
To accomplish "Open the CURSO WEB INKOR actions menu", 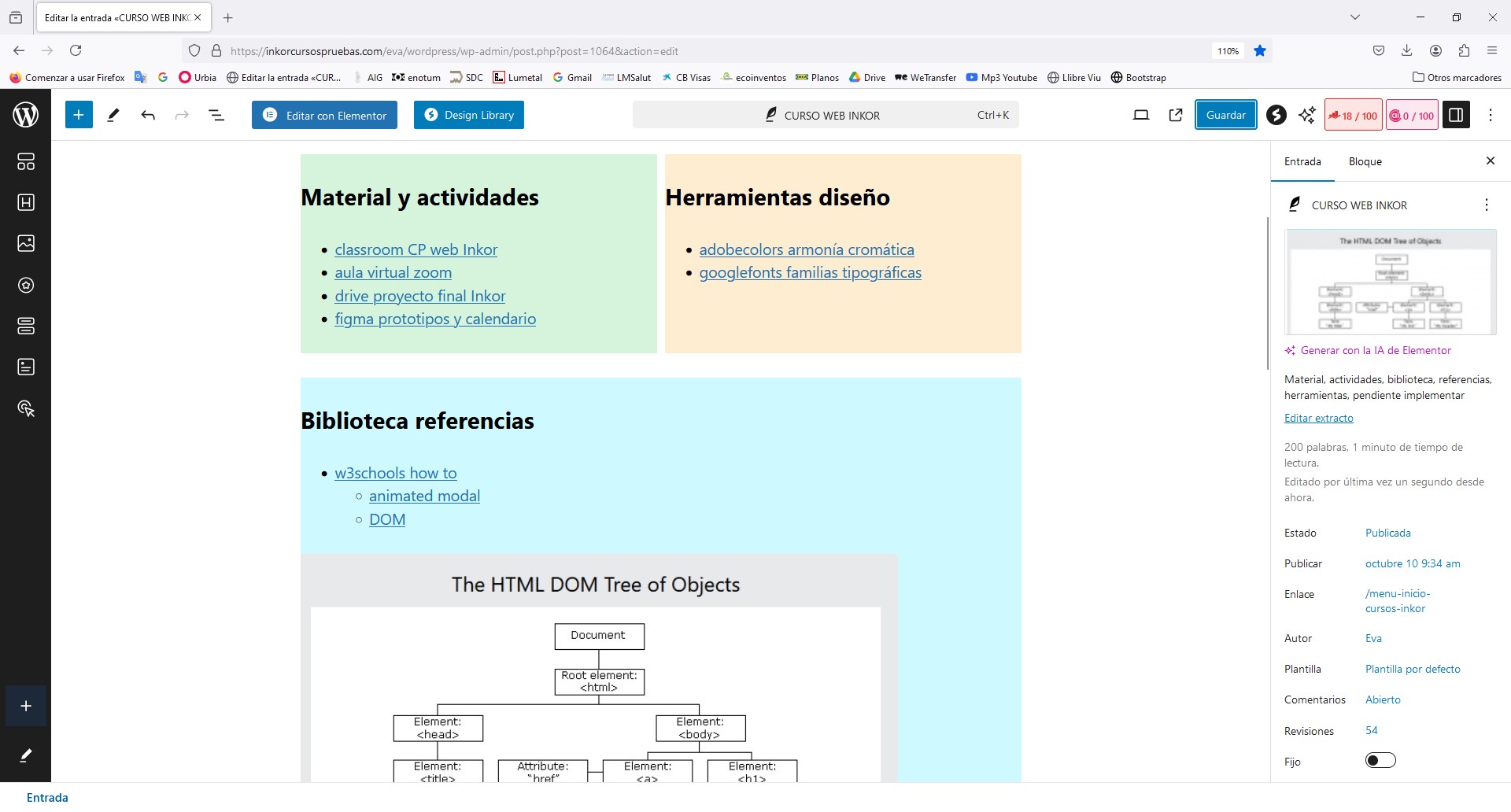I will (x=1486, y=205).
